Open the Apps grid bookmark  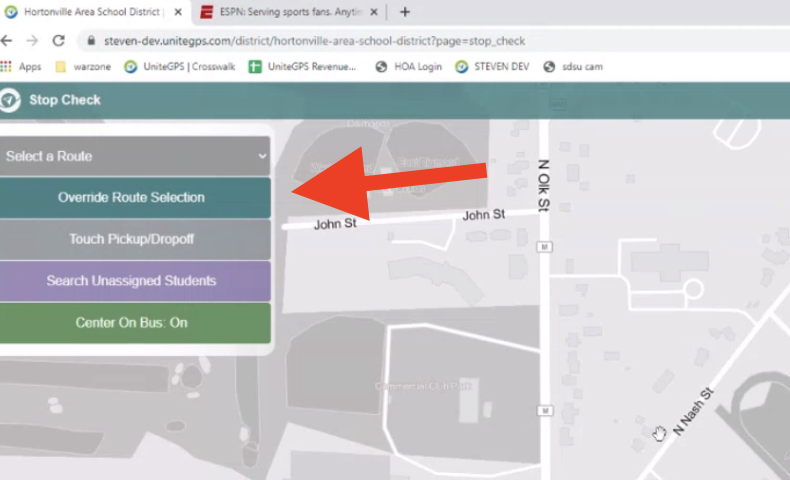pyautogui.click(x=21, y=66)
